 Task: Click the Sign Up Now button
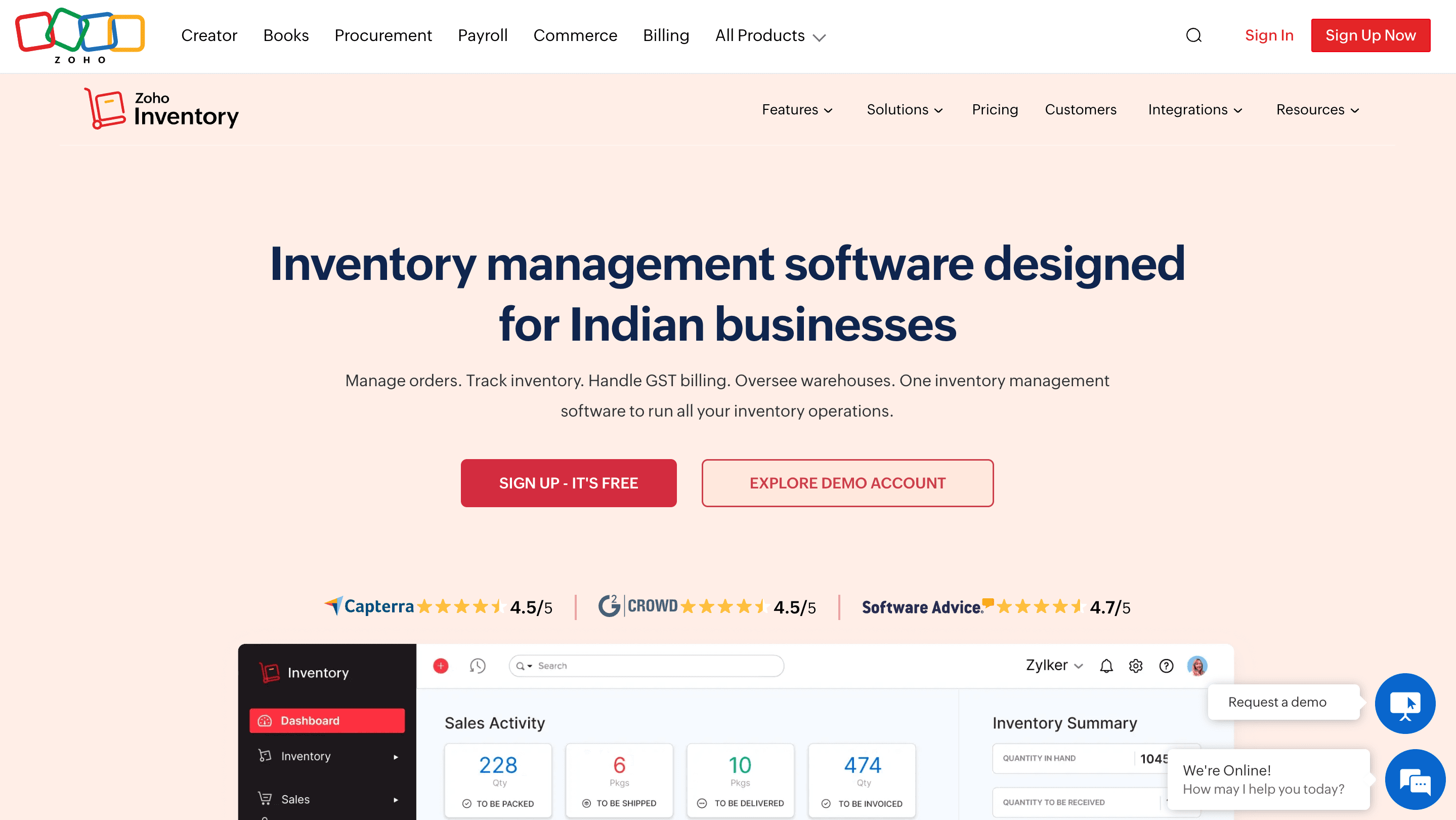pyautogui.click(x=1371, y=35)
